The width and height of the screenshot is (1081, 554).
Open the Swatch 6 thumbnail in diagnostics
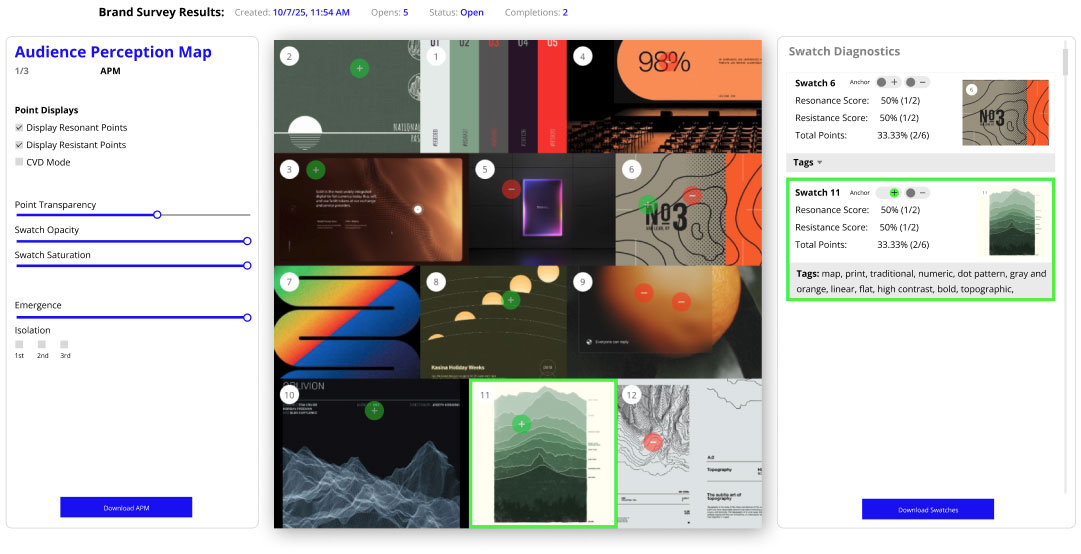(1005, 113)
